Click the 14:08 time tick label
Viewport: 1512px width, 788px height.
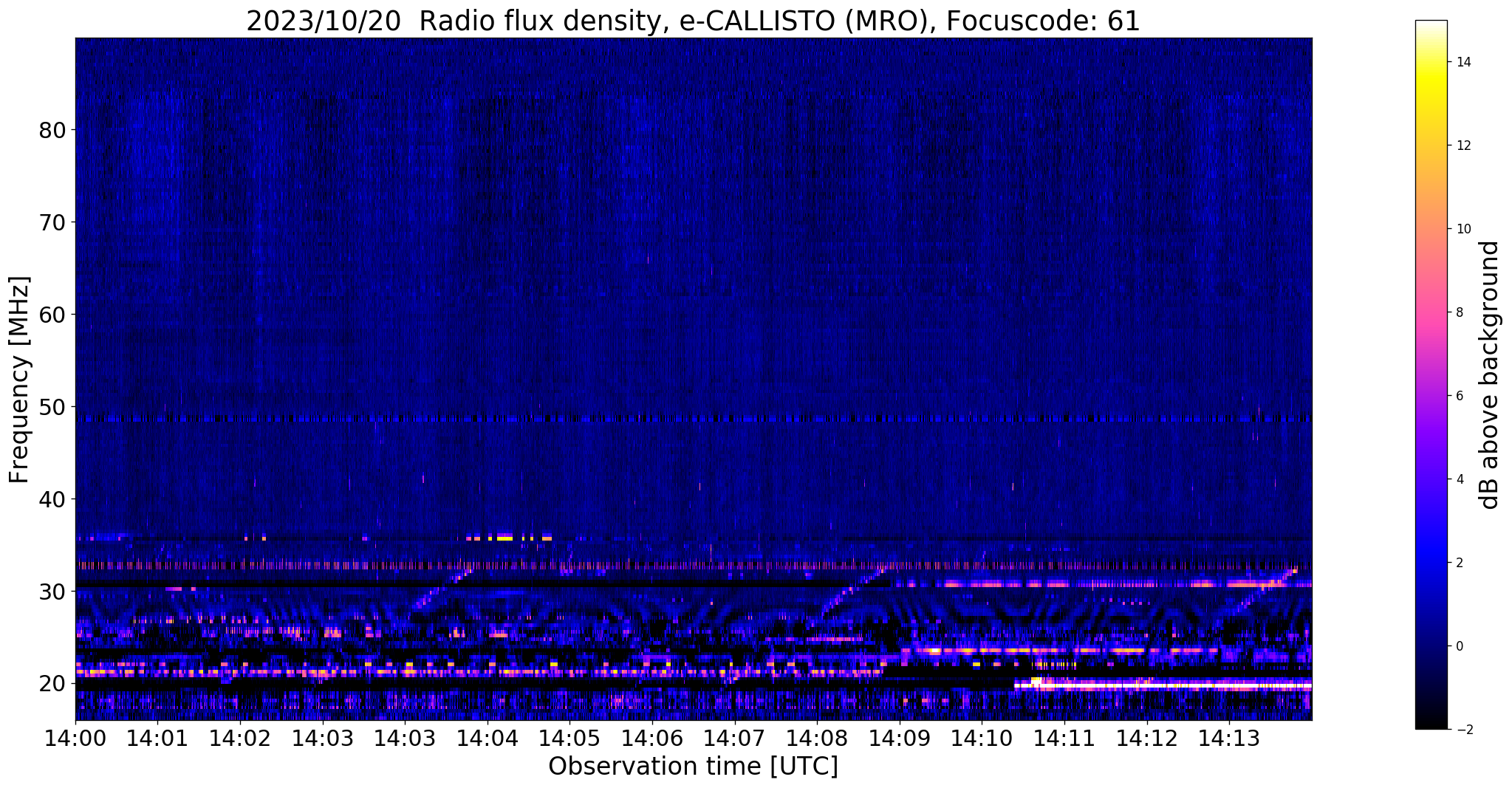[x=817, y=738]
